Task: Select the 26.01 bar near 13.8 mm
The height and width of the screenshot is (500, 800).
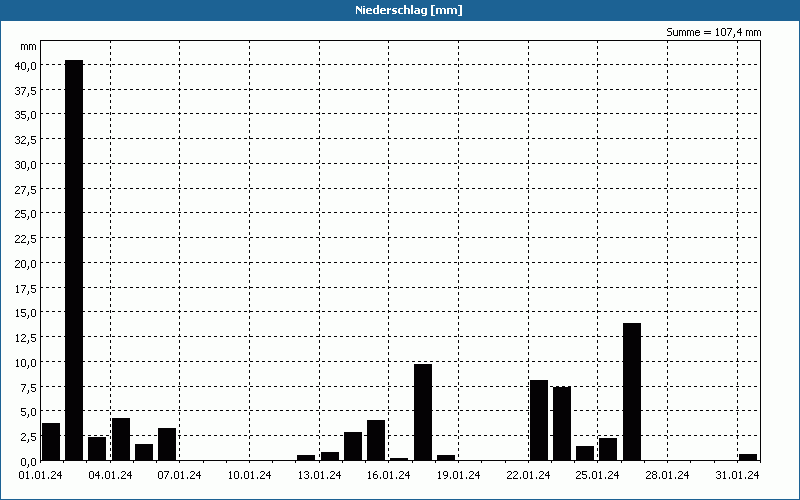Action: click(632, 392)
